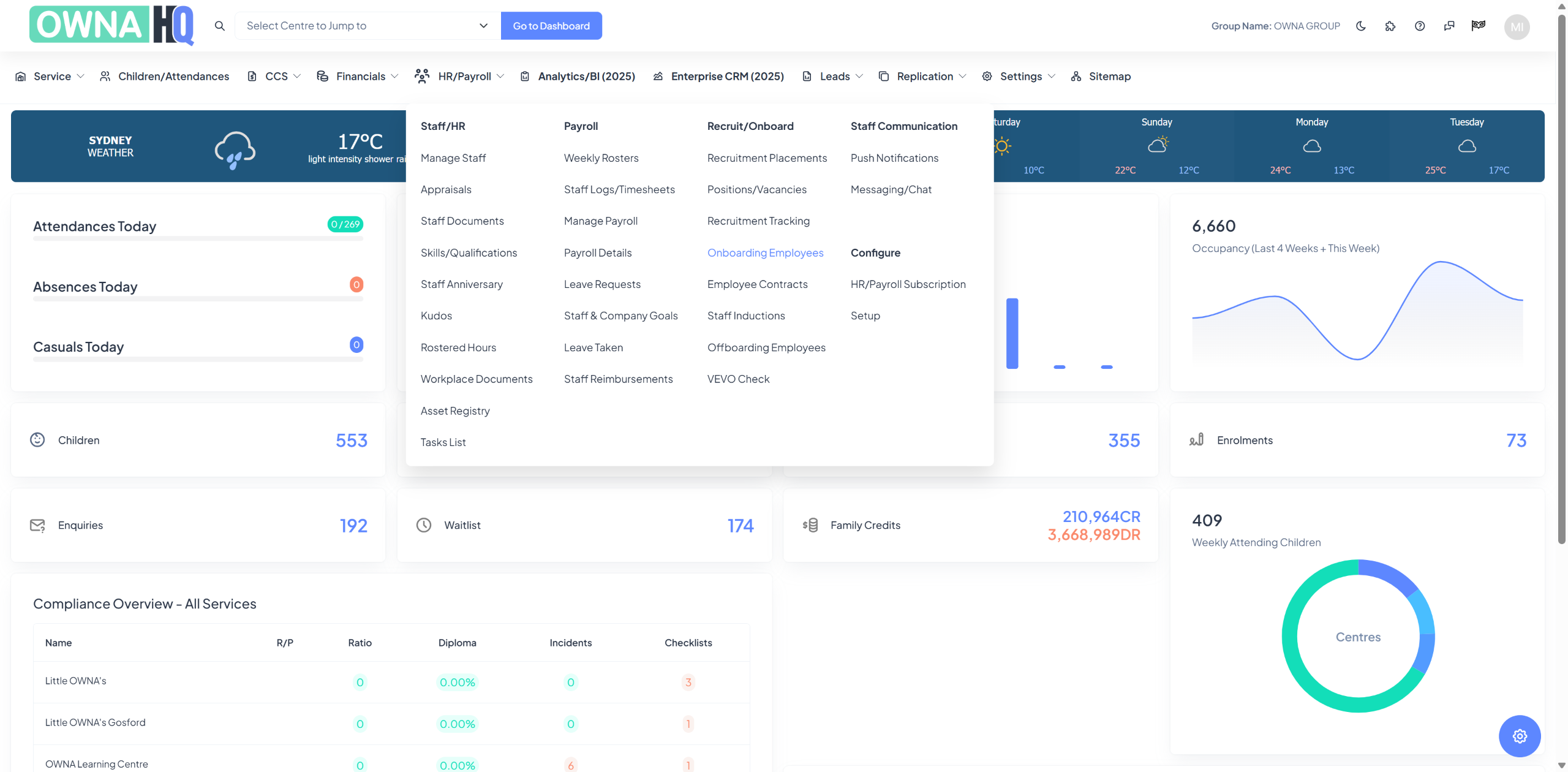Toggle dark mode moon icon
Screen dimensions: 1568x772
(x=1361, y=26)
